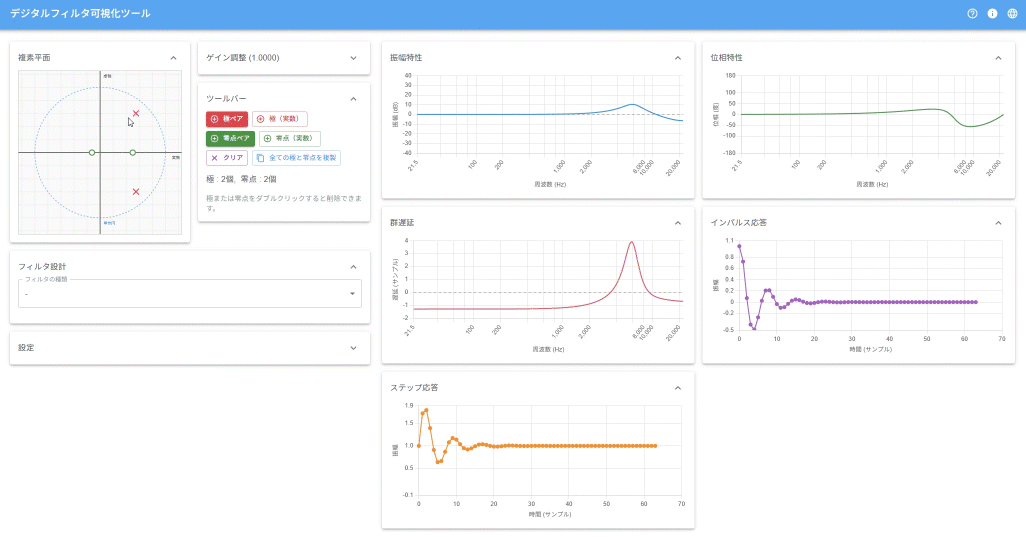Expand the ゲイン調整 panel
This screenshot has height=537, width=1026.
(x=353, y=58)
